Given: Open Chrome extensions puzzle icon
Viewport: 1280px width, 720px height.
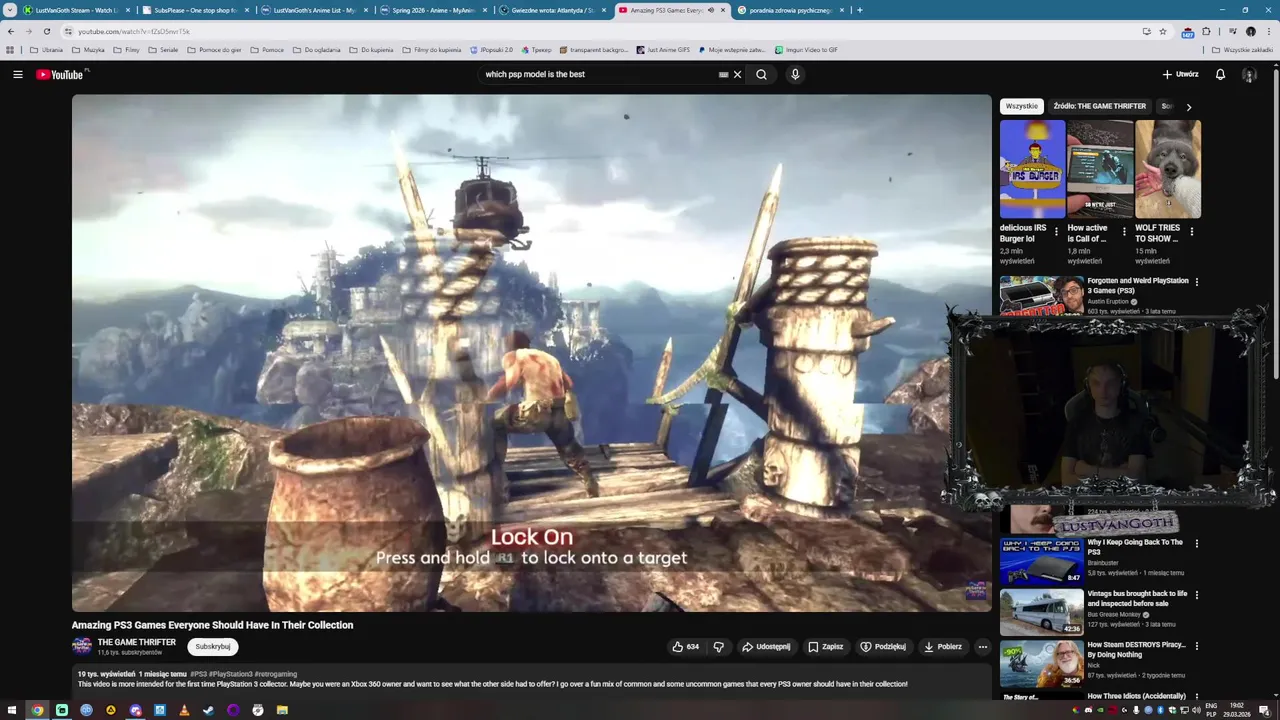Looking at the screenshot, I should coord(1206,31).
